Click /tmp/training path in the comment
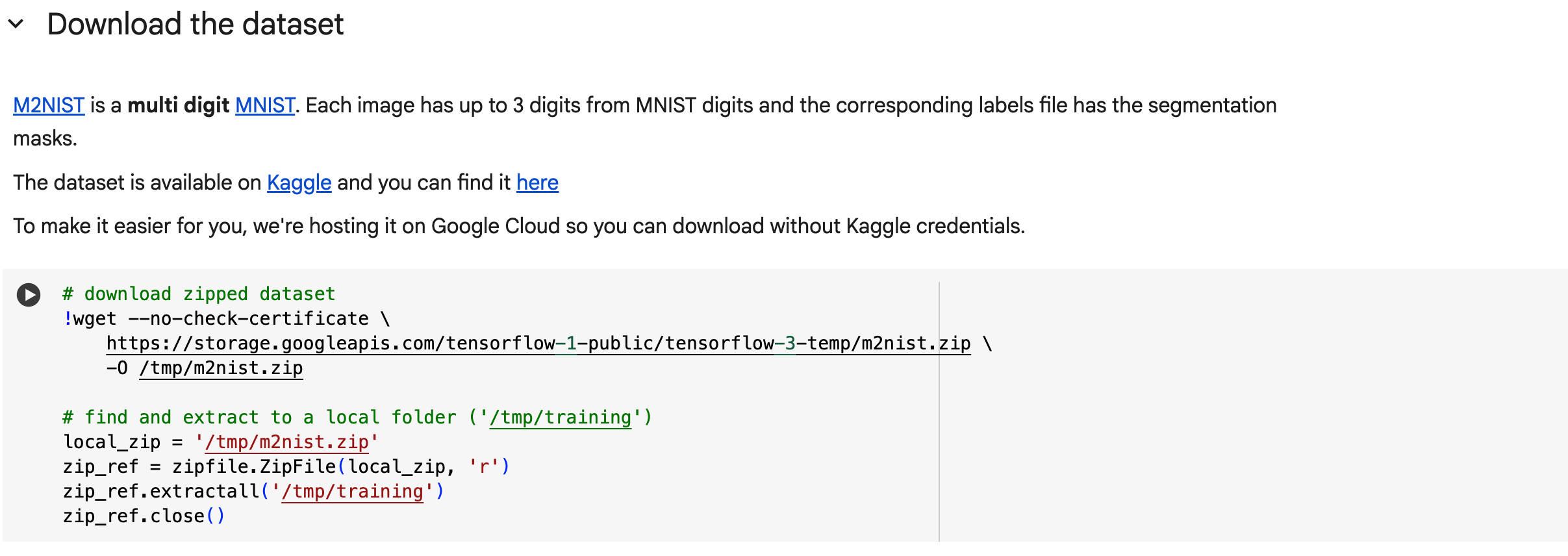The width and height of the screenshot is (1568, 556). pyautogui.click(x=561, y=417)
